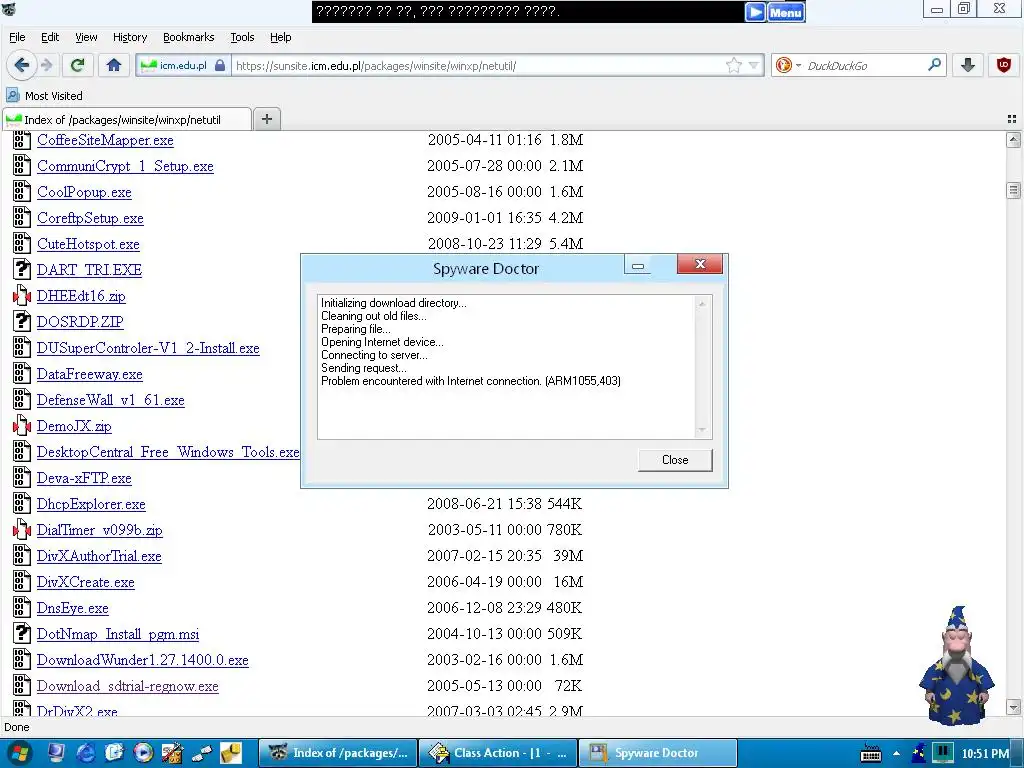
Task: Open a new tab with plus button
Action: [x=266, y=119]
